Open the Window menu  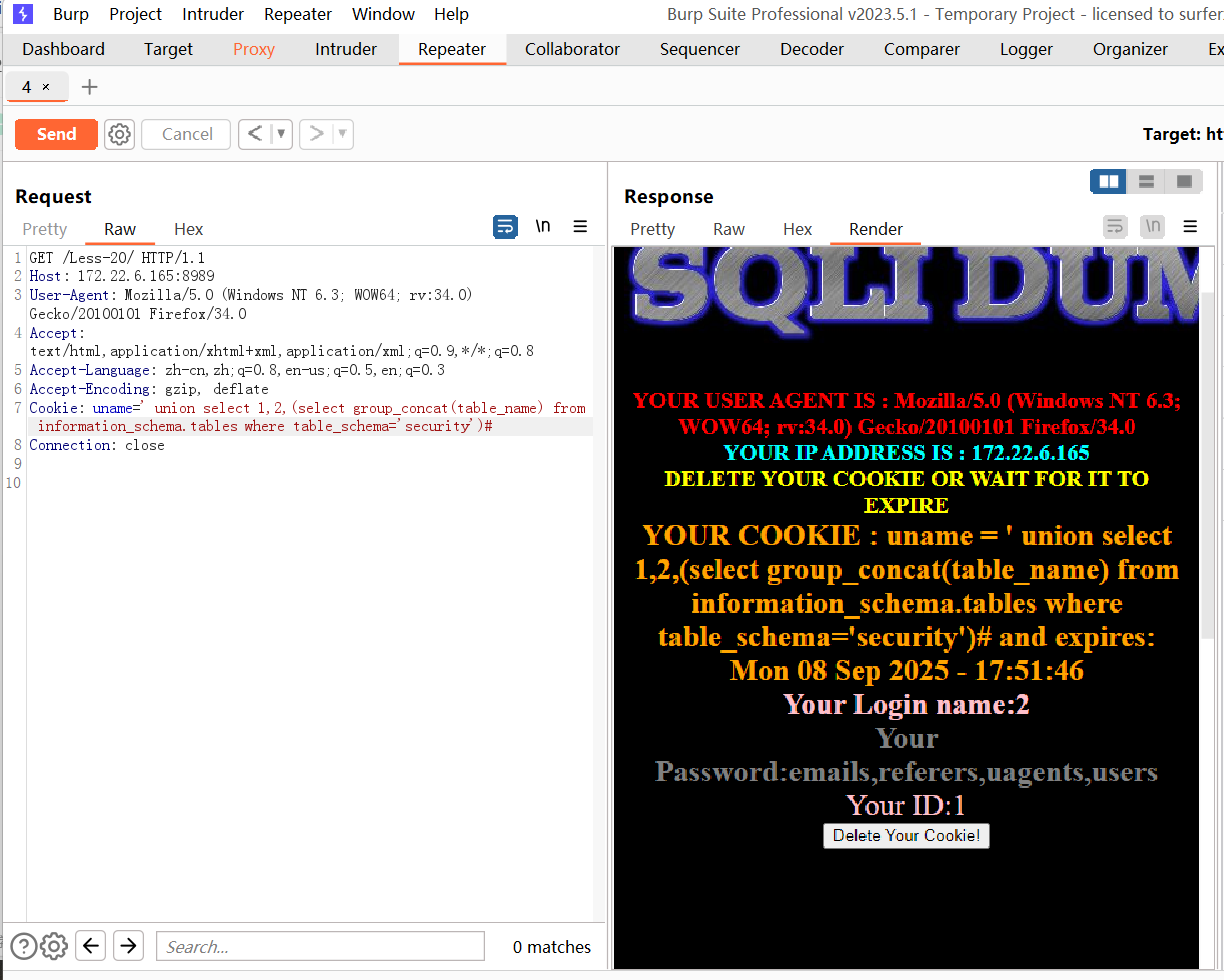384,14
